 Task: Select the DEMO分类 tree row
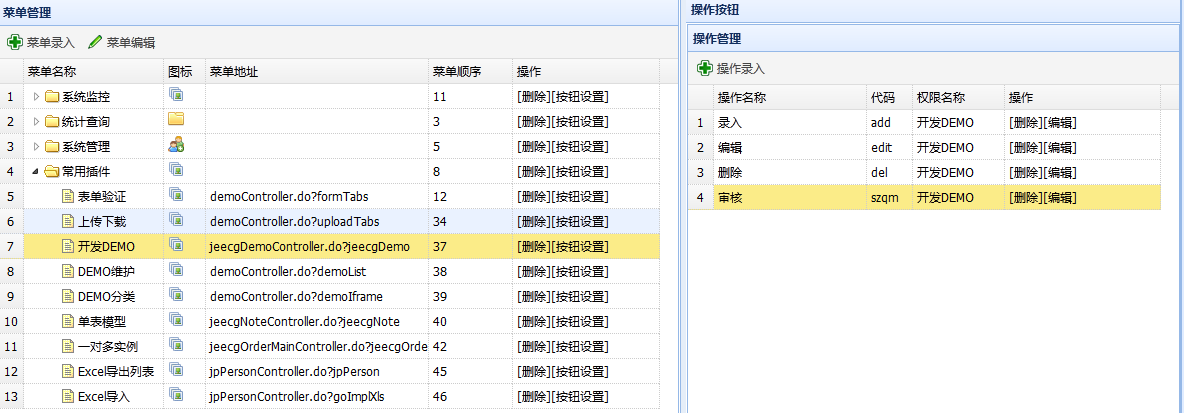[330, 297]
